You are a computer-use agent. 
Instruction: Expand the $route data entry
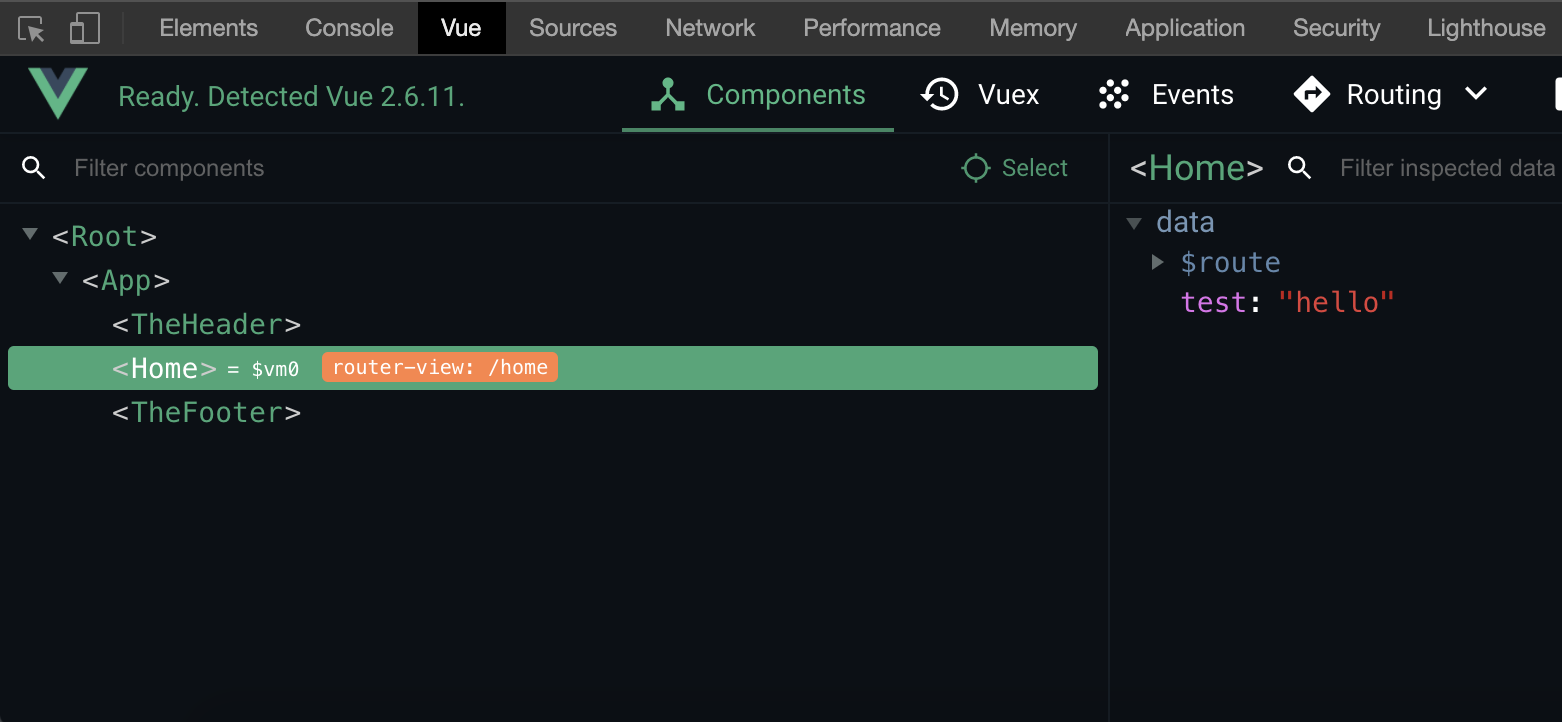1158,262
